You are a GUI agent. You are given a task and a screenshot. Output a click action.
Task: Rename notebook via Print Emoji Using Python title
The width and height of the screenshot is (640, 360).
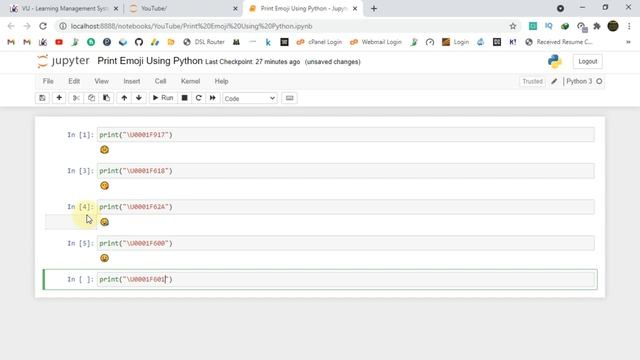point(150,61)
